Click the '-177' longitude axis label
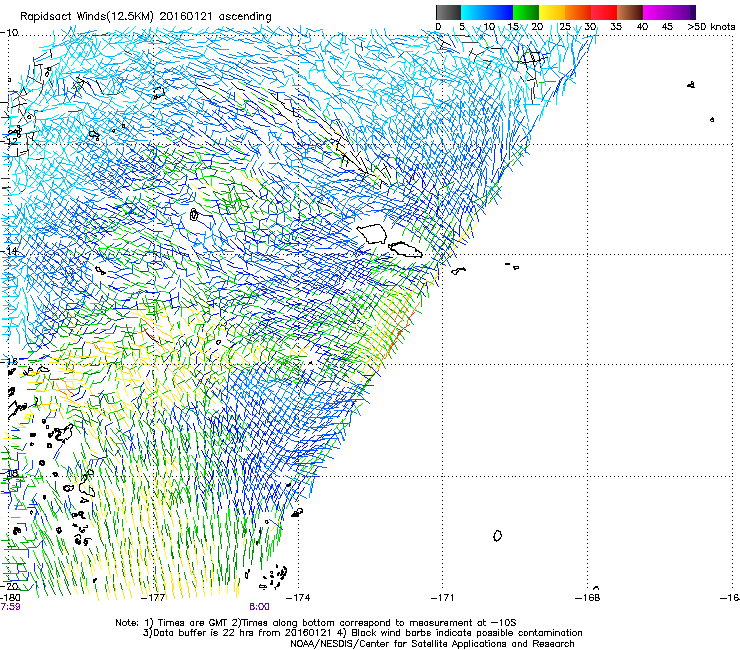740x650 pixels. pyautogui.click(x=154, y=598)
